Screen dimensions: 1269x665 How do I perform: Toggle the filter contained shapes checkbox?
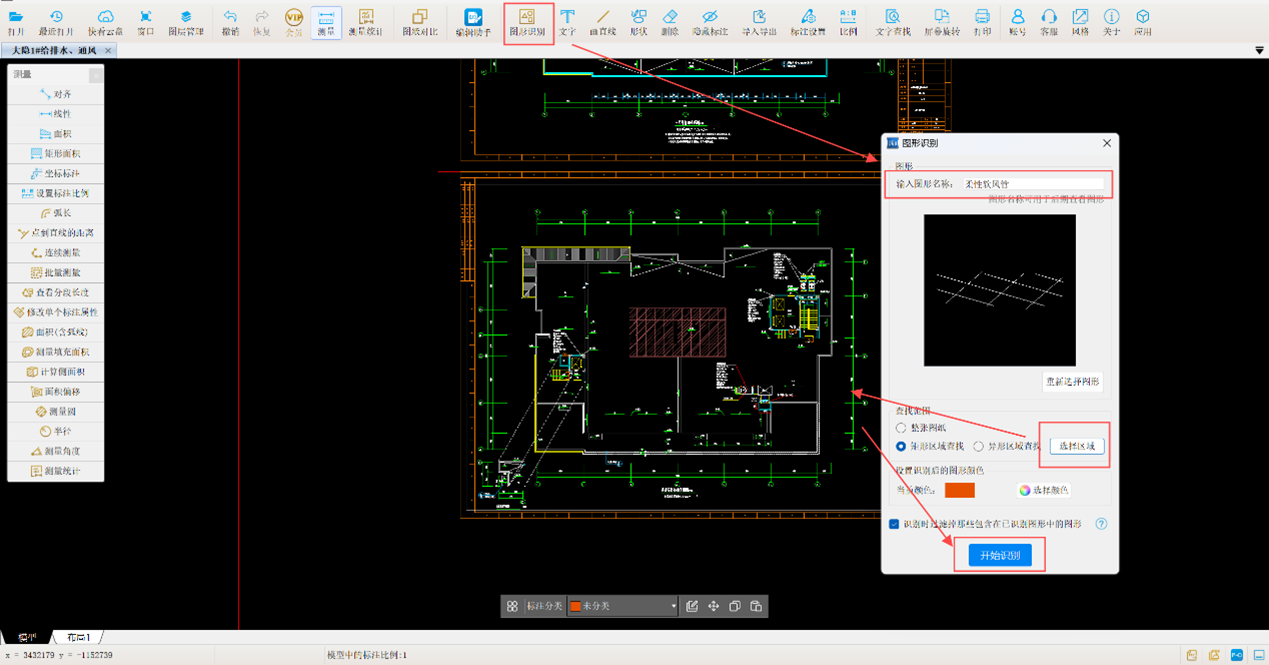894,524
